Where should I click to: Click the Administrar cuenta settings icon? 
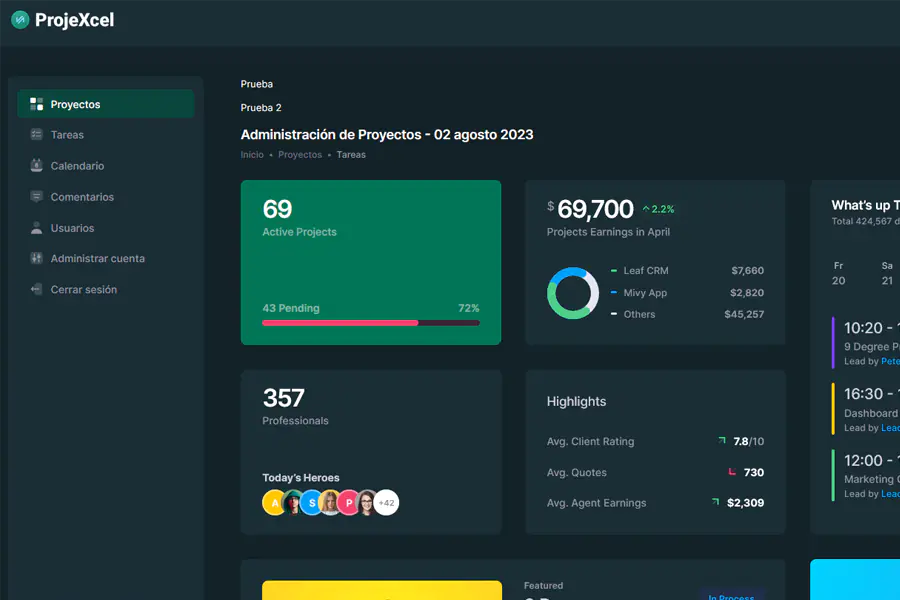pos(37,258)
